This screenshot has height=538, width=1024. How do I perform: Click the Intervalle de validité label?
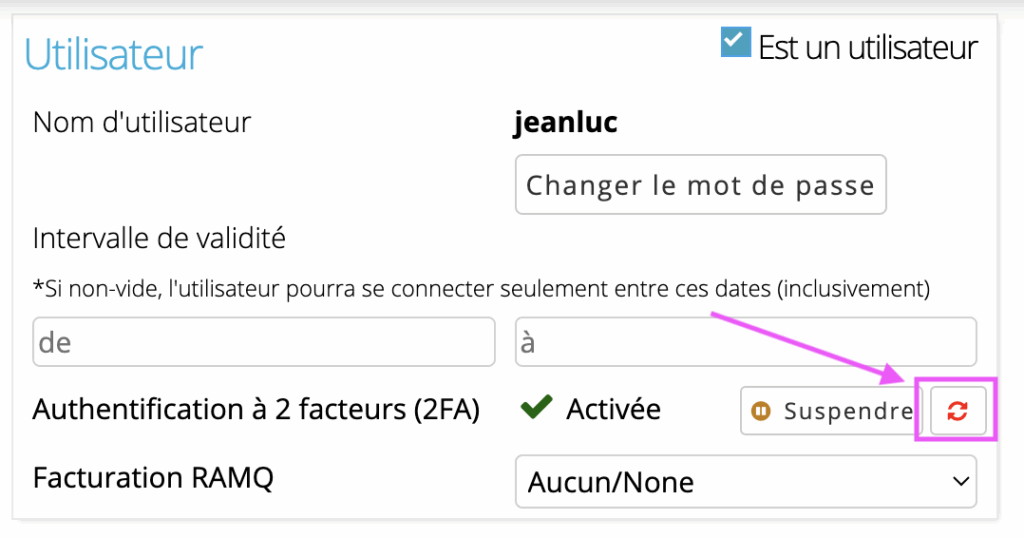pos(159,238)
